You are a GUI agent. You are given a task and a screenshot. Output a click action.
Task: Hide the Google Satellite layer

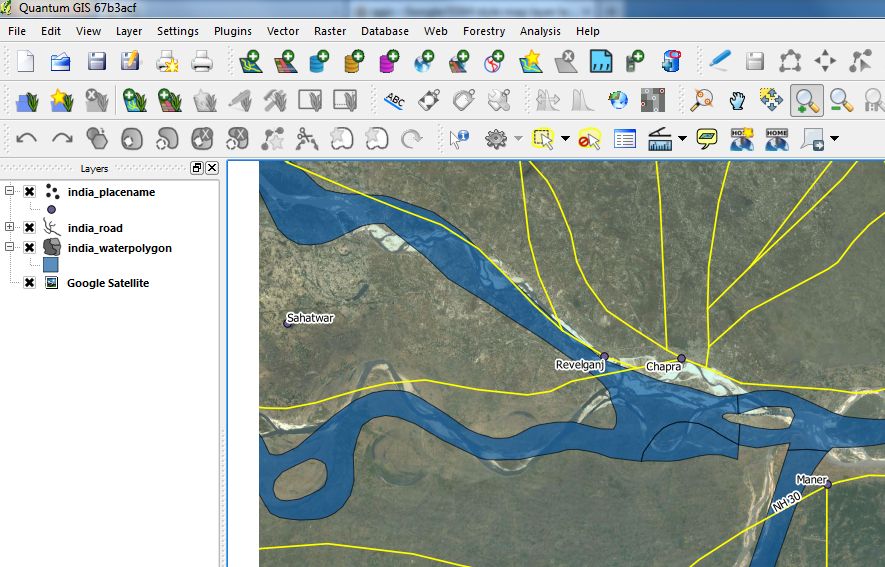[x=30, y=283]
